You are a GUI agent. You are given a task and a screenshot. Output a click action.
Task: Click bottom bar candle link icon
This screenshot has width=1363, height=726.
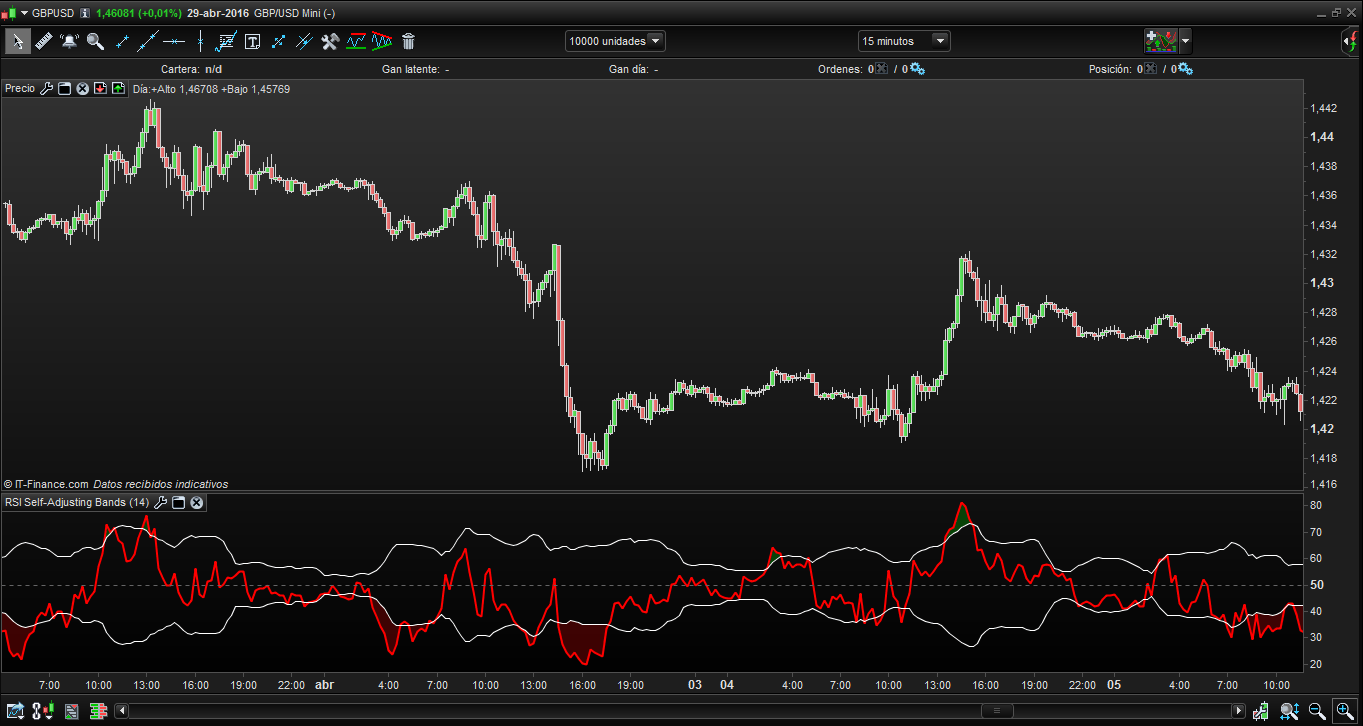(x=43, y=711)
